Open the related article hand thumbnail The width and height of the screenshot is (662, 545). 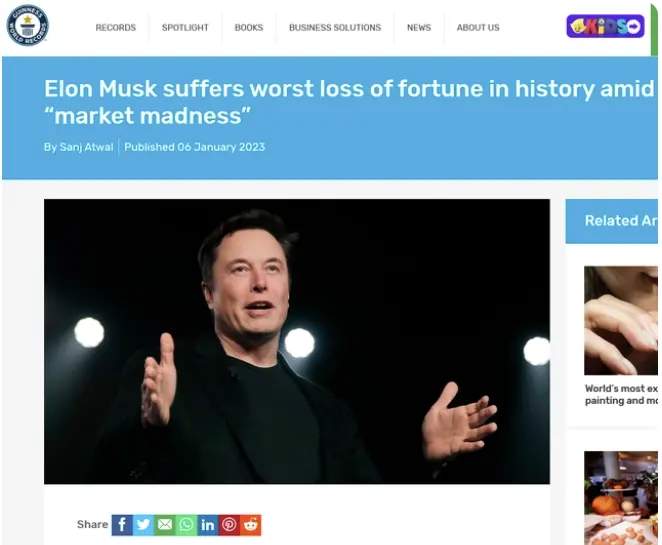[x=621, y=320]
